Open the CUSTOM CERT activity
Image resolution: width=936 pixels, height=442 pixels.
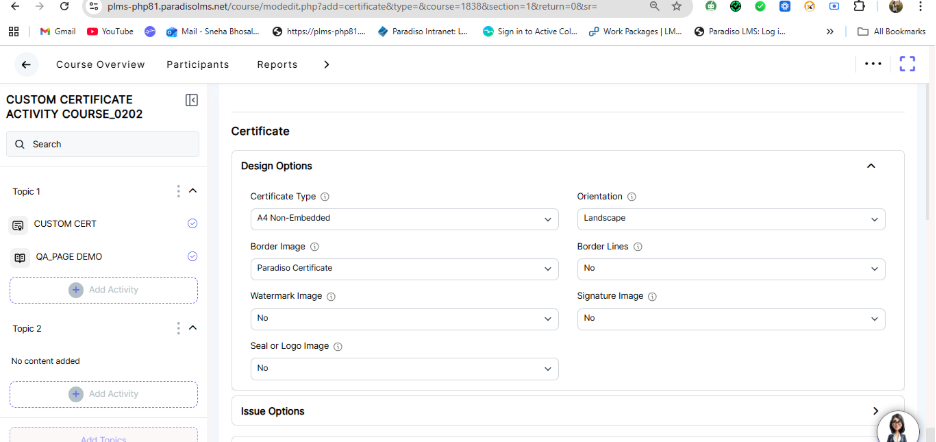65,224
